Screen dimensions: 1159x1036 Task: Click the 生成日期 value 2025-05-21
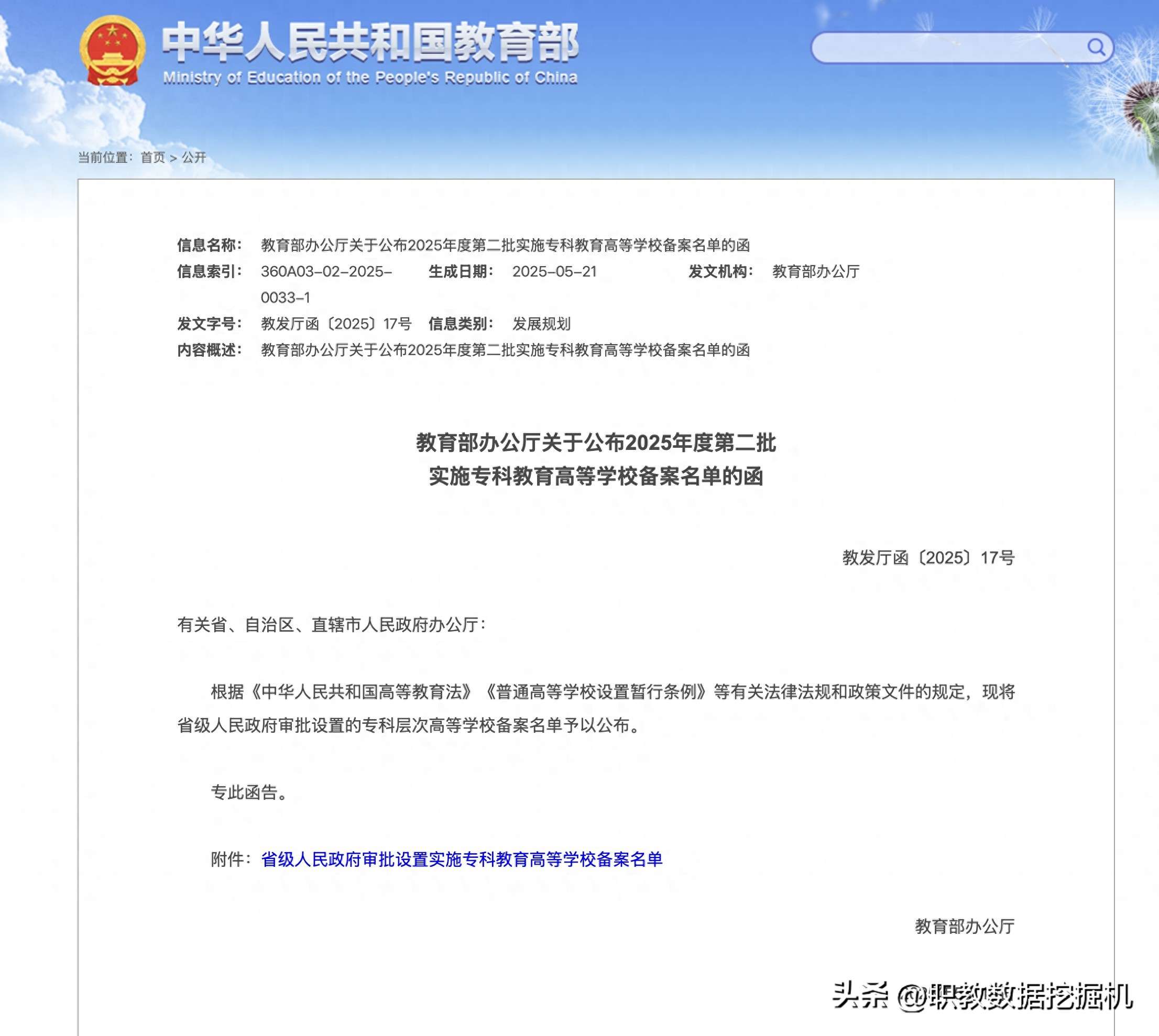pos(554,271)
